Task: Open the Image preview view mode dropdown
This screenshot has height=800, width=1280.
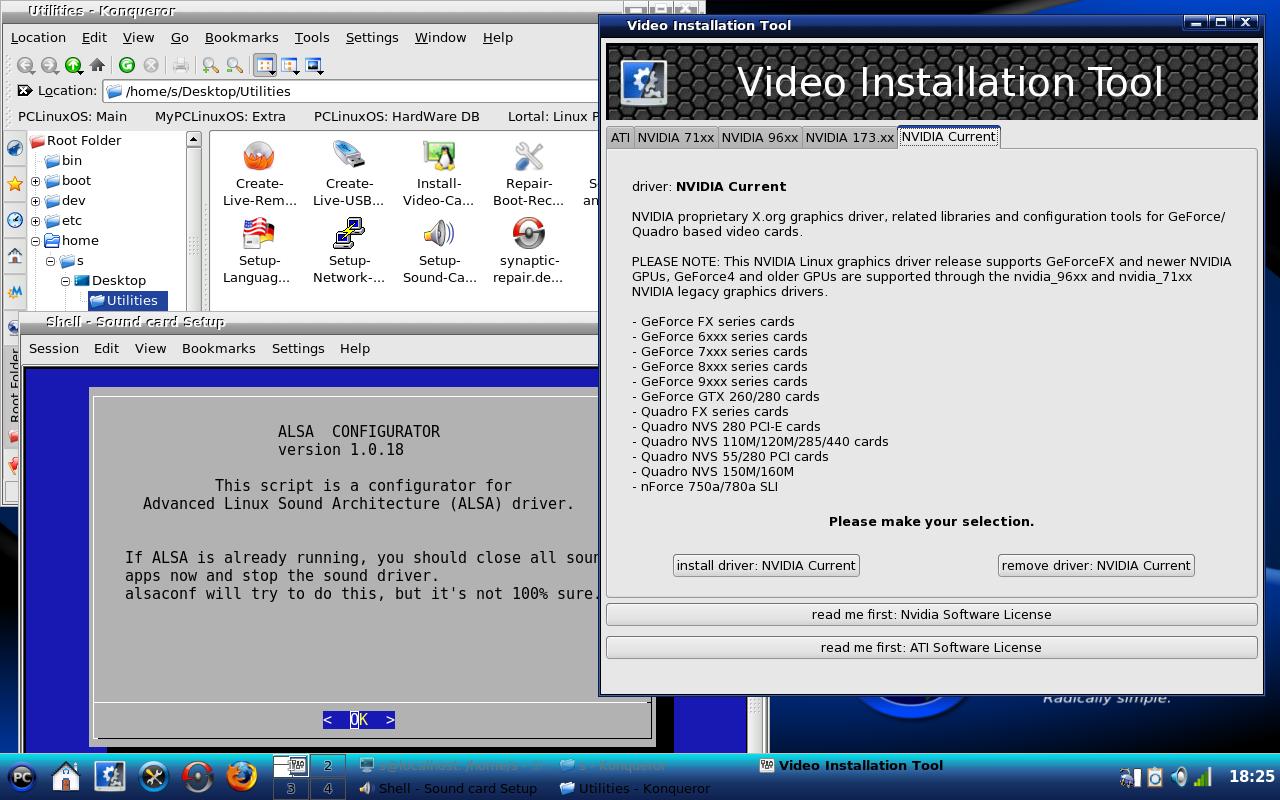Action: pos(314,65)
